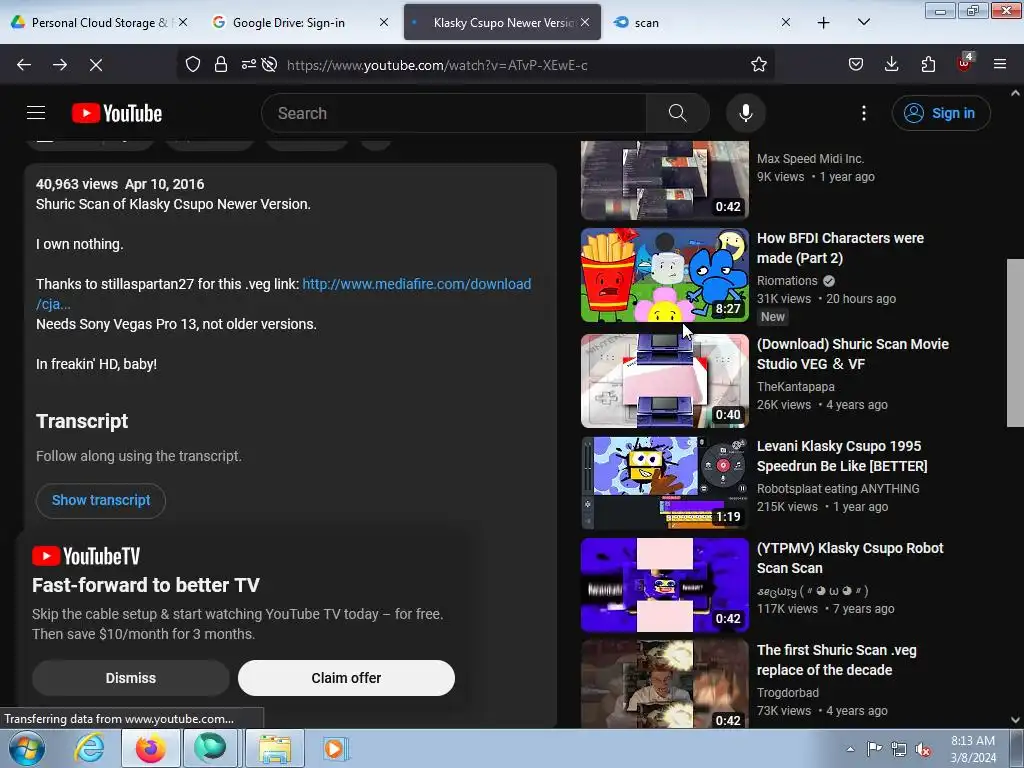The image size is (1024, 768).
Task: Click the scrollbar up arrow
Action: pos(1015,93)
